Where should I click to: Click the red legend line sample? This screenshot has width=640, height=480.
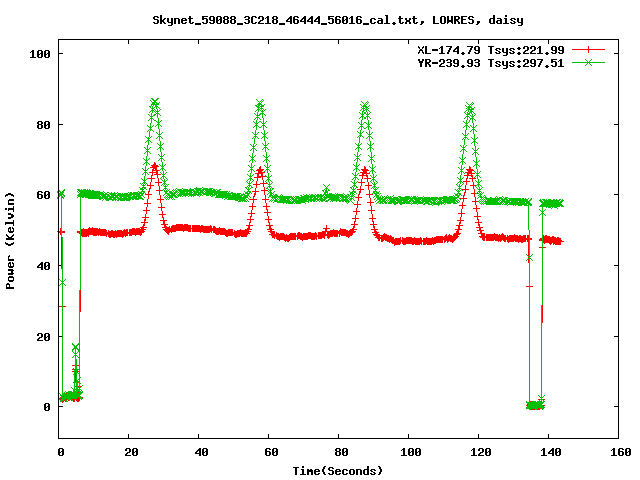click(x=588, y=50)
